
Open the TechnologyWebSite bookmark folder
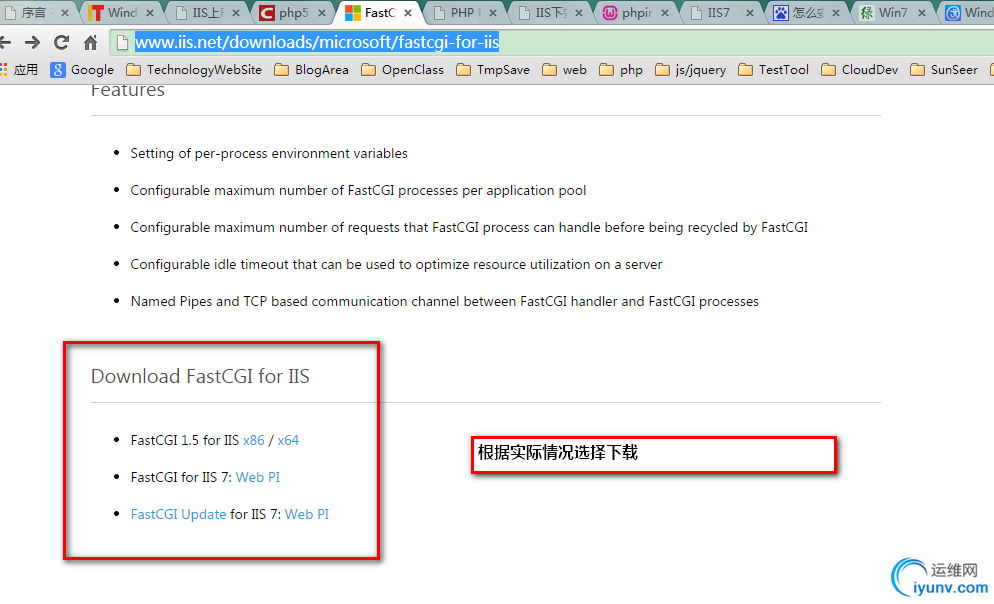coord(194,70)
